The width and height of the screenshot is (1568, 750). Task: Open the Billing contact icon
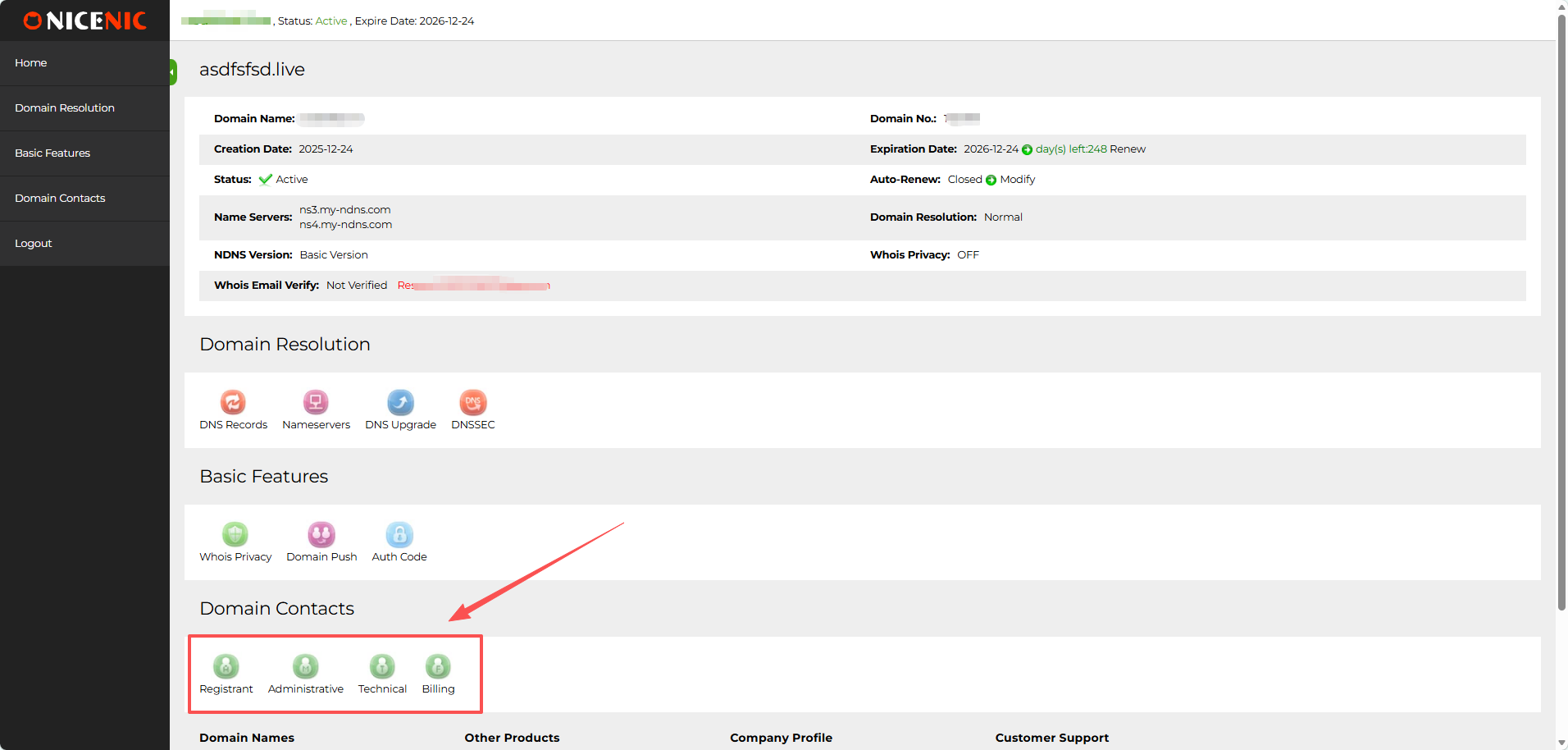point(438,667)
